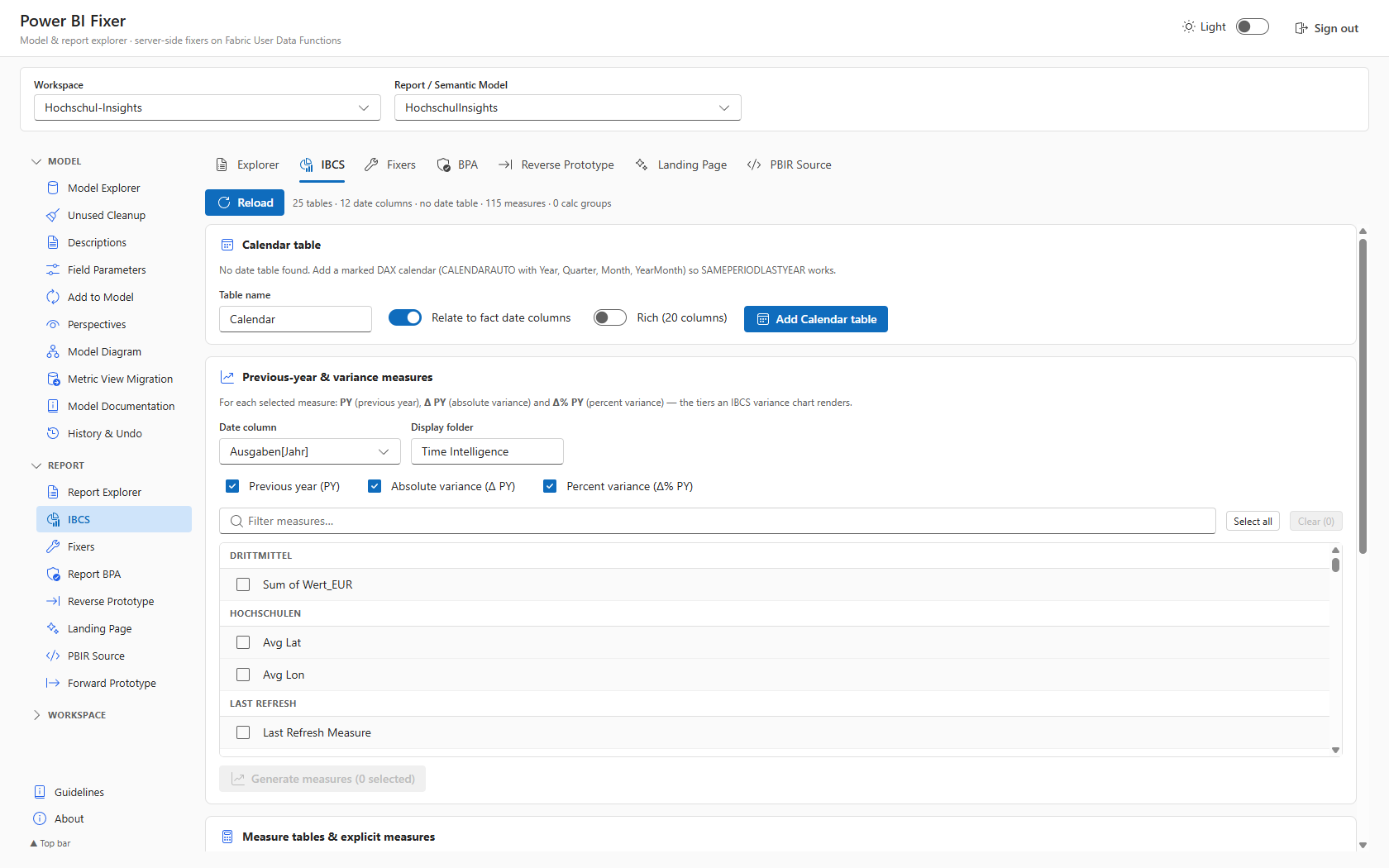Open the PBIR Source tab
This screenshot has width=1389, height=868.
tap(790, 165)
